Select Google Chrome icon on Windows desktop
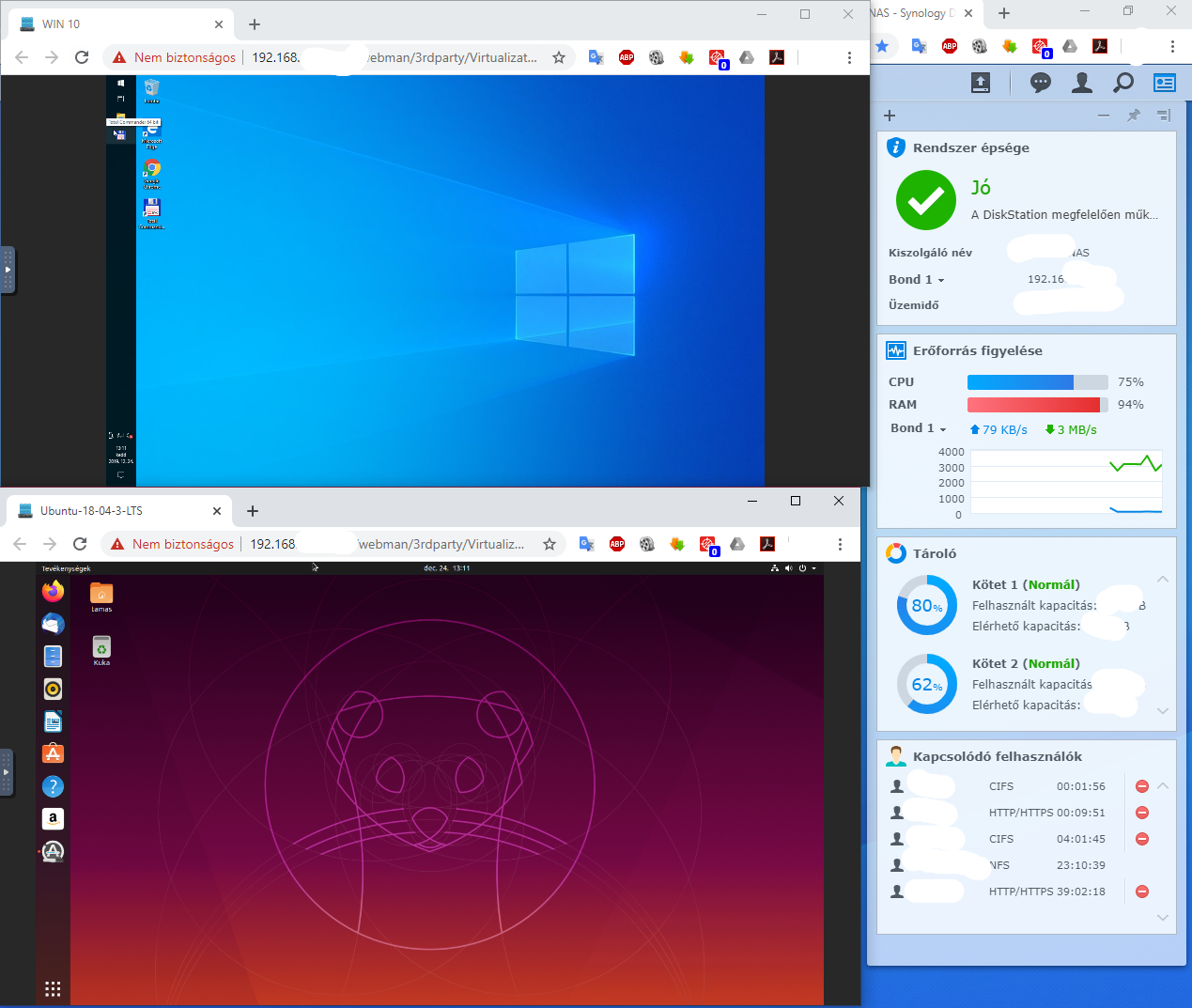Screen dimensions: 1192x1008 pyautogui.click(x=152, y=173)
